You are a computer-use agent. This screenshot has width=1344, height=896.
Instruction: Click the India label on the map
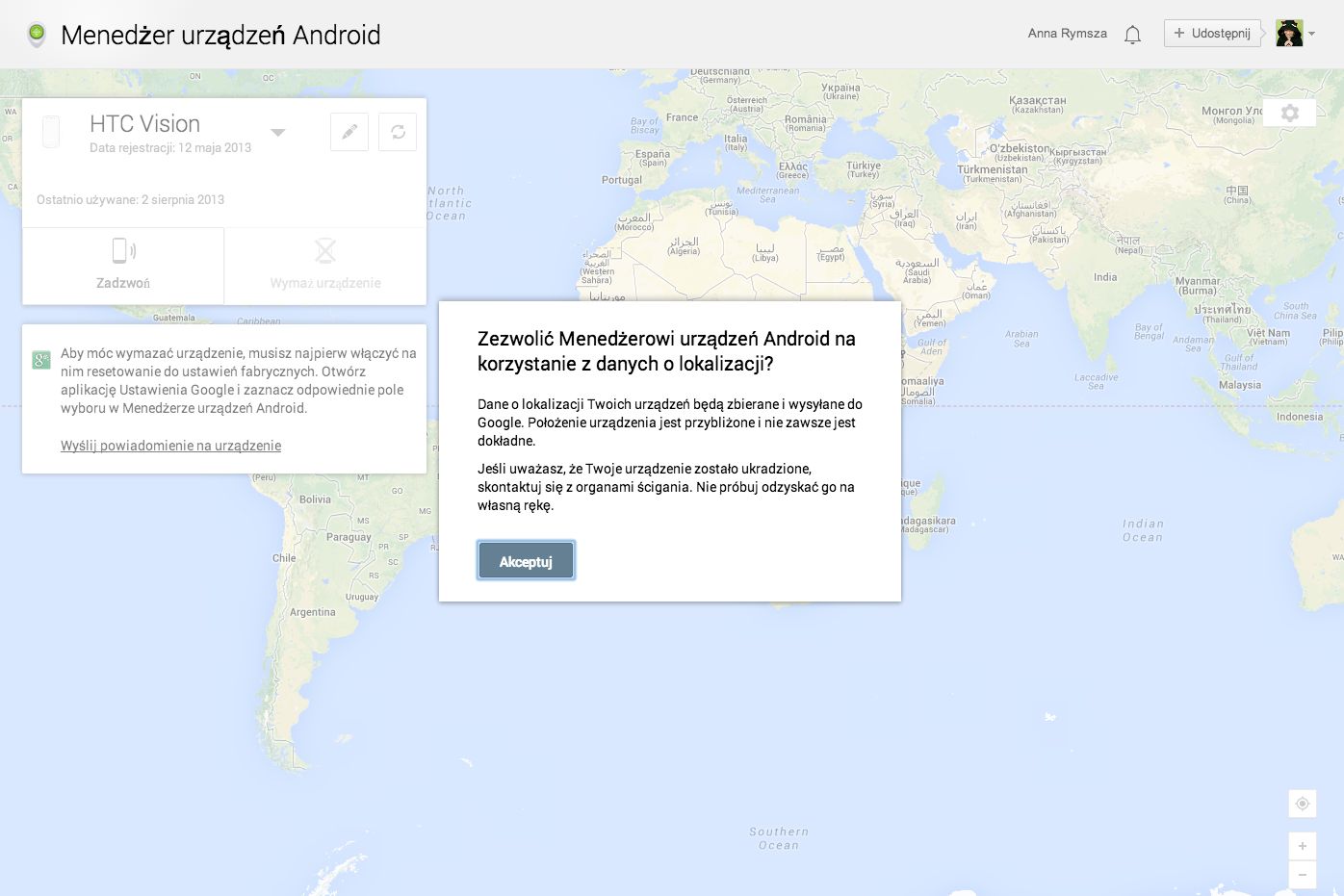pyautogui.click(x=1105, y=277)
